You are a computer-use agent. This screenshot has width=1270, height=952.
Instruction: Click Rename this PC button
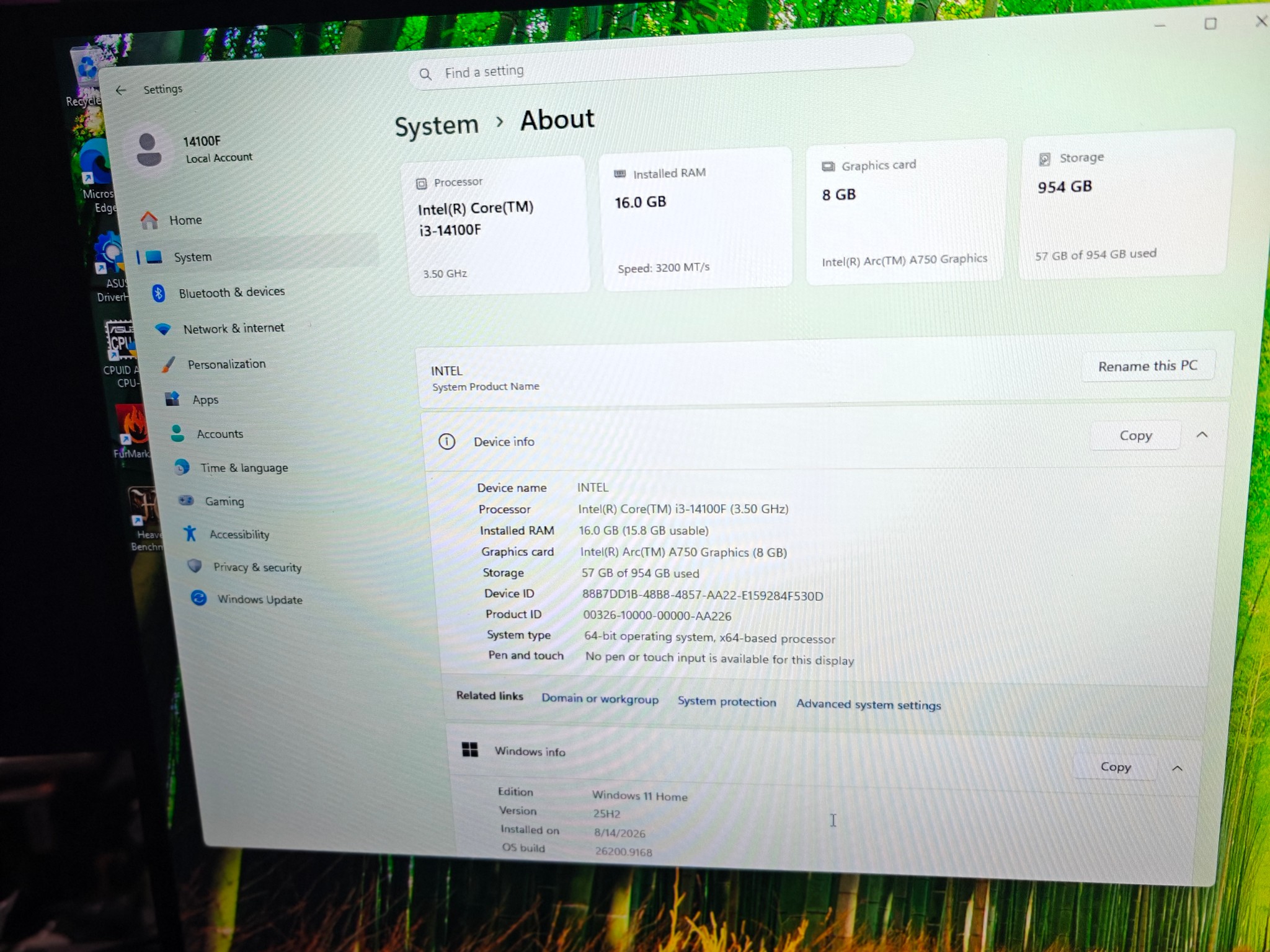tap(1148, 366)
